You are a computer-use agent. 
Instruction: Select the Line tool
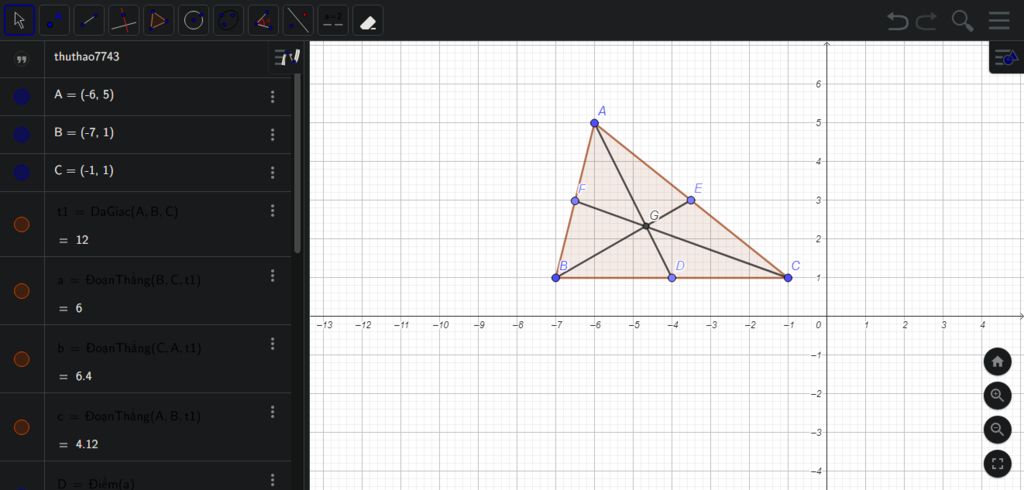tap(89, 20)
